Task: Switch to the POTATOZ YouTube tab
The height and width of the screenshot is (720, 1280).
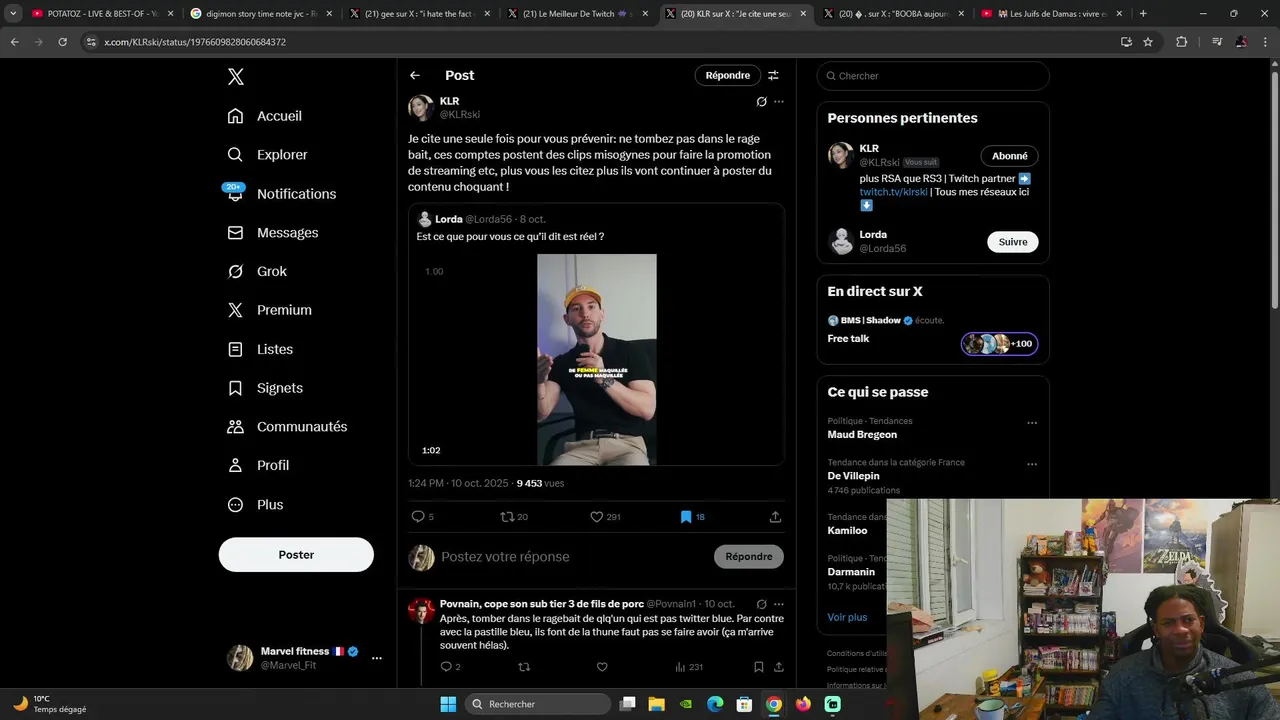Action: pos(100,14)
